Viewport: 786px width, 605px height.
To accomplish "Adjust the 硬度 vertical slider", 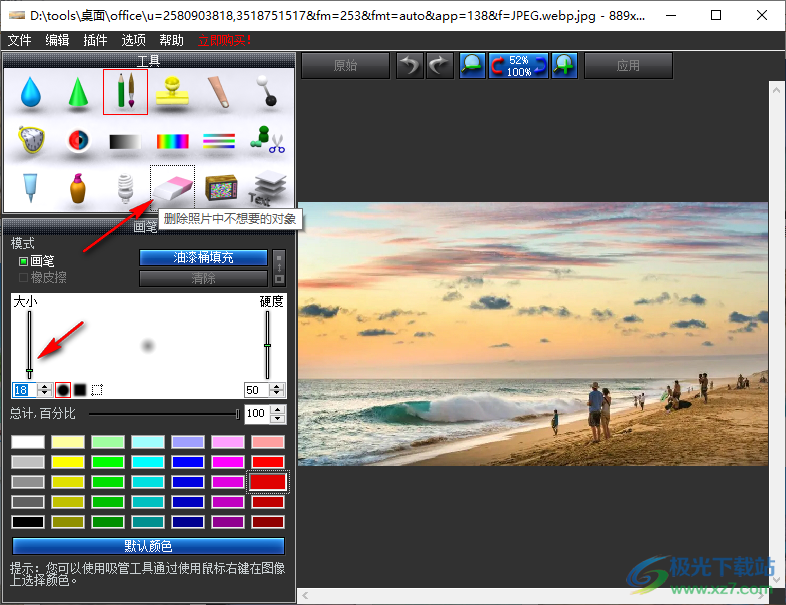I will [x=268, y=344].
